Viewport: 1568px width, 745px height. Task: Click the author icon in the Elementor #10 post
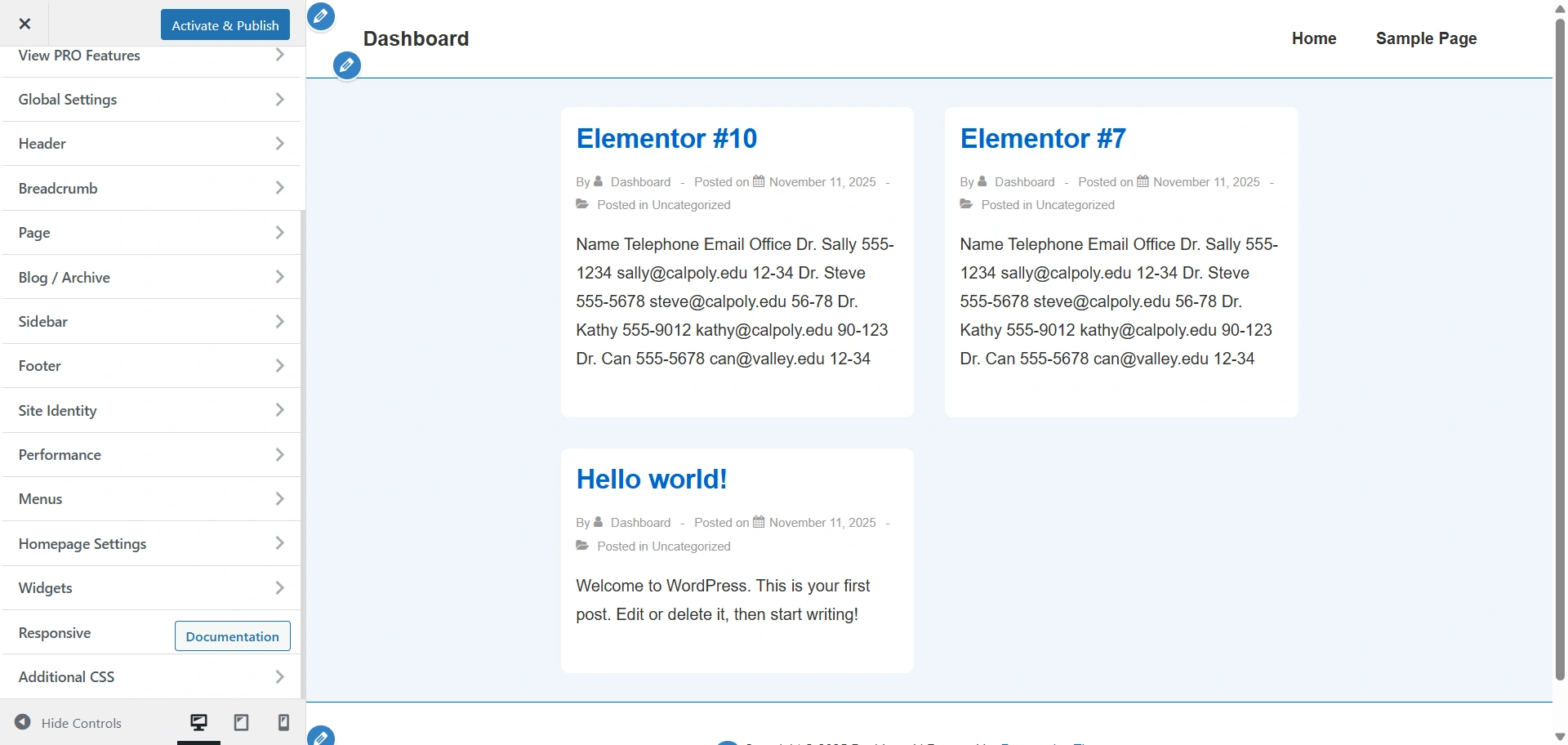coord(598,181)
